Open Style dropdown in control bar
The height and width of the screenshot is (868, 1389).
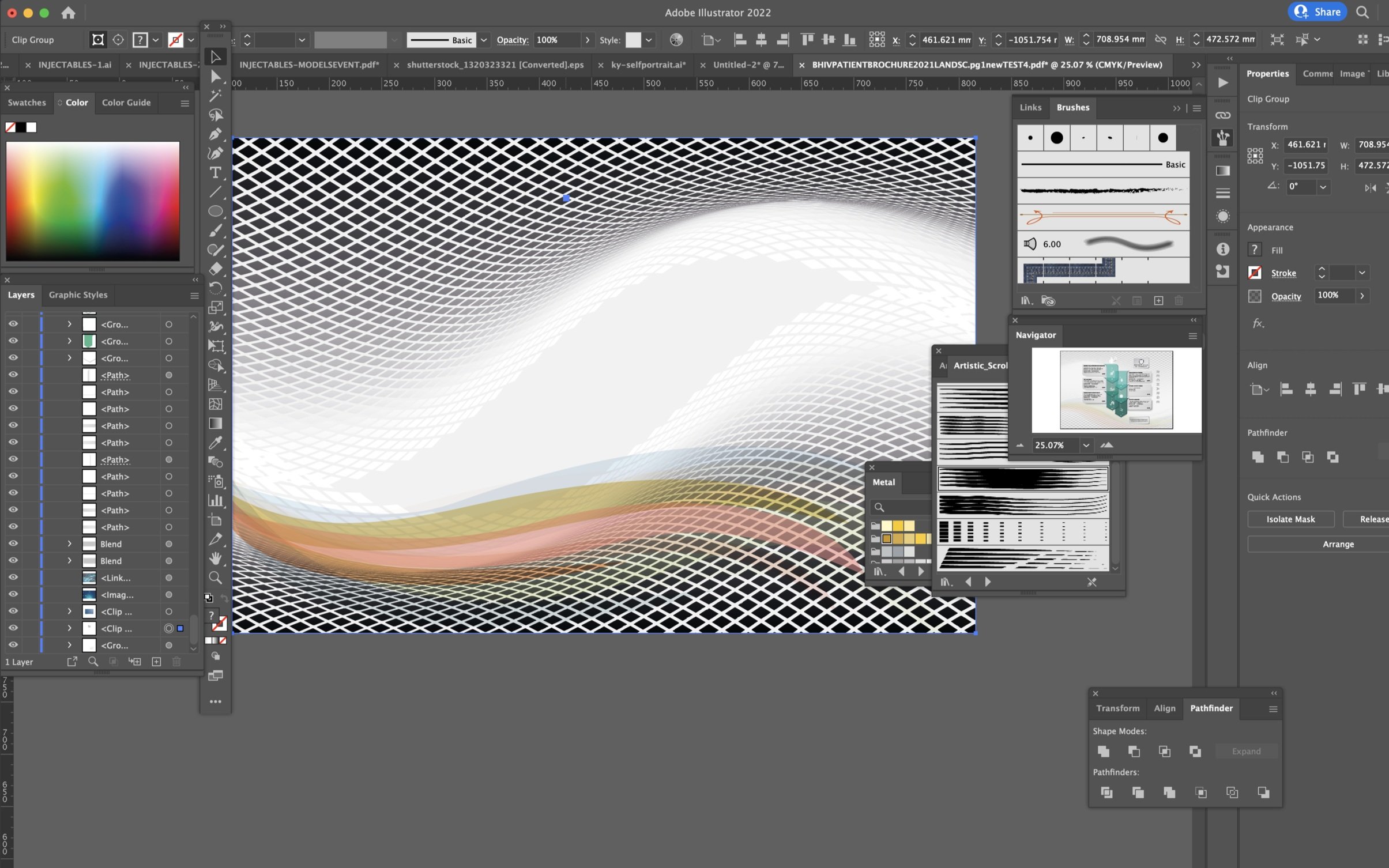[649, 40]
